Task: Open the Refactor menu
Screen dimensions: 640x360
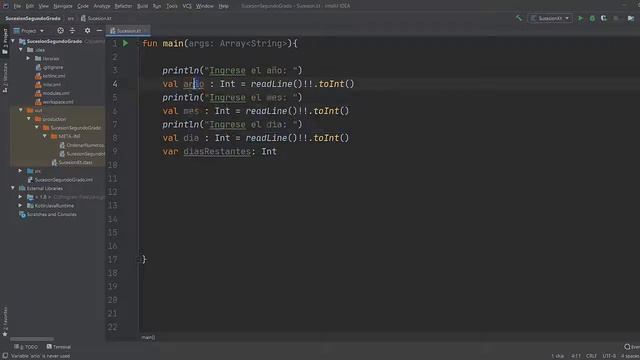Action: point(123,6)
